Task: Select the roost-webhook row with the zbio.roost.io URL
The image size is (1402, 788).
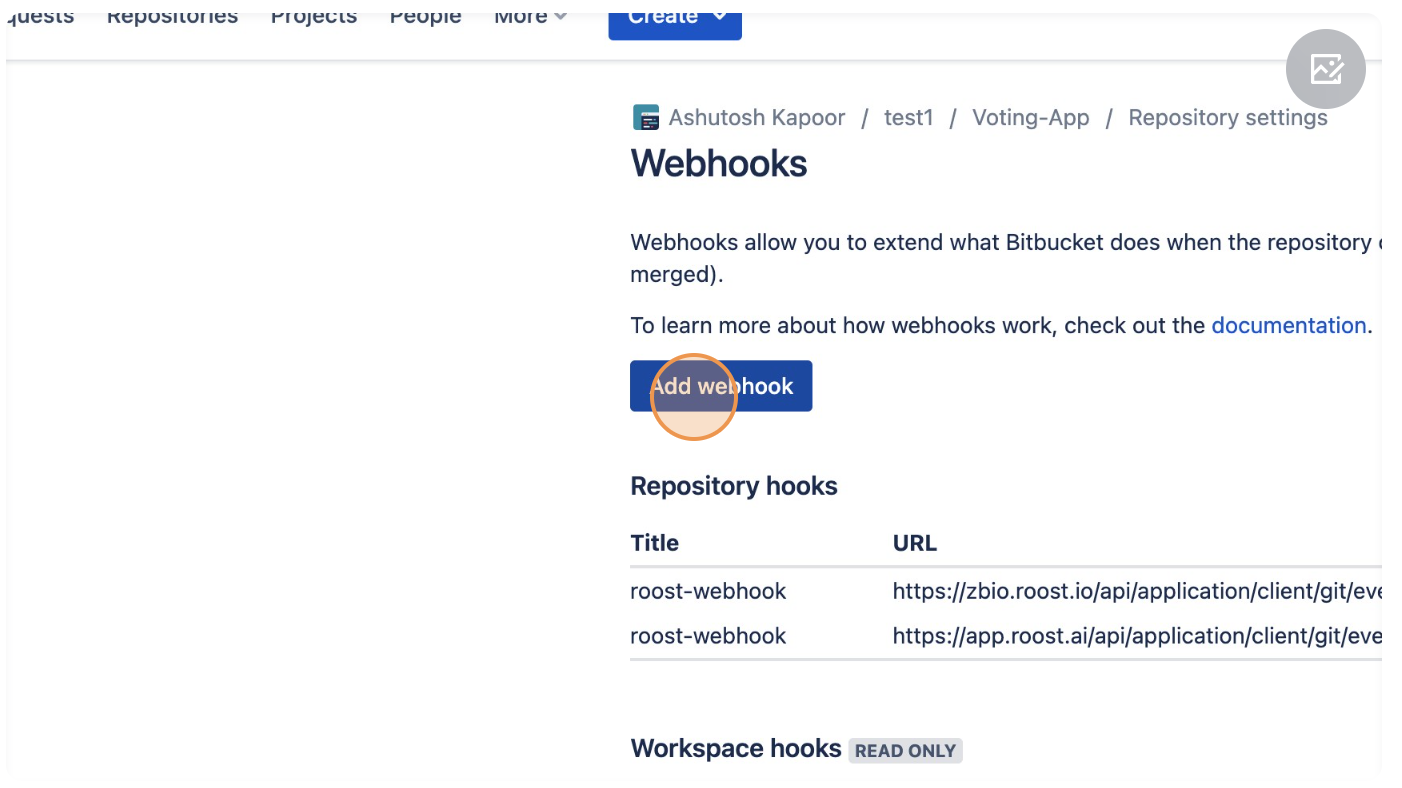Action: click(1005, 591)
